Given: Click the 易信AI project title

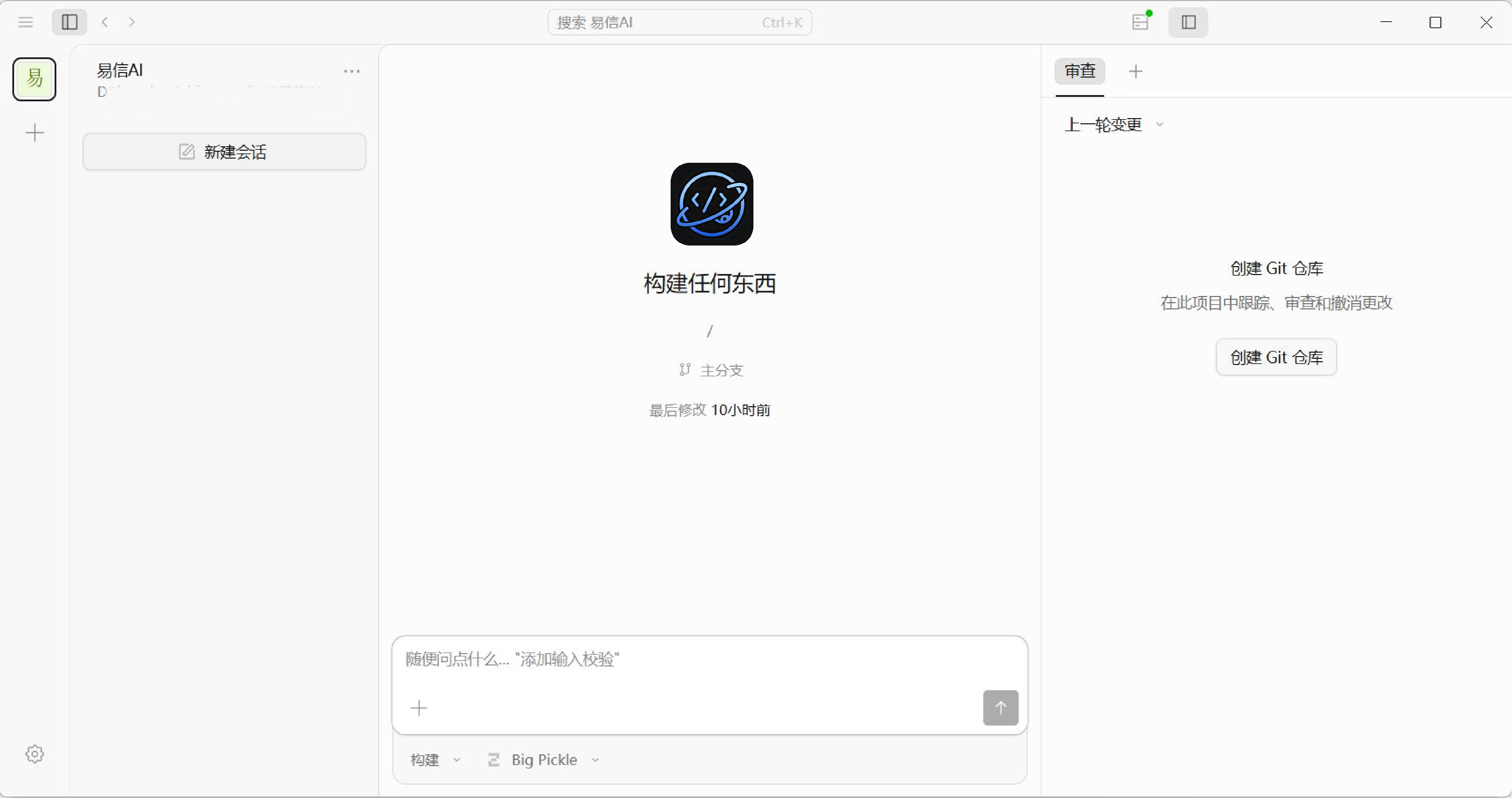Looking at the screenshot, I should point(120,70).
